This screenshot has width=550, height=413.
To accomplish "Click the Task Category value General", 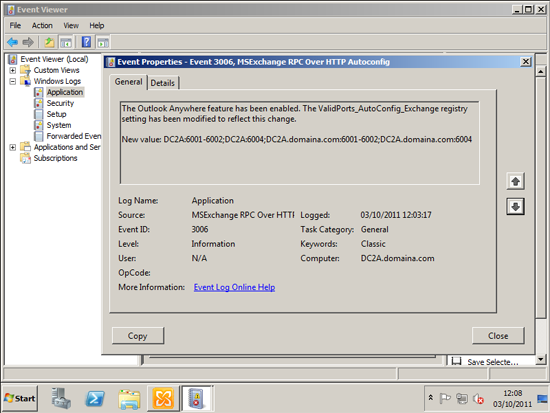I will tap(374, 229).
